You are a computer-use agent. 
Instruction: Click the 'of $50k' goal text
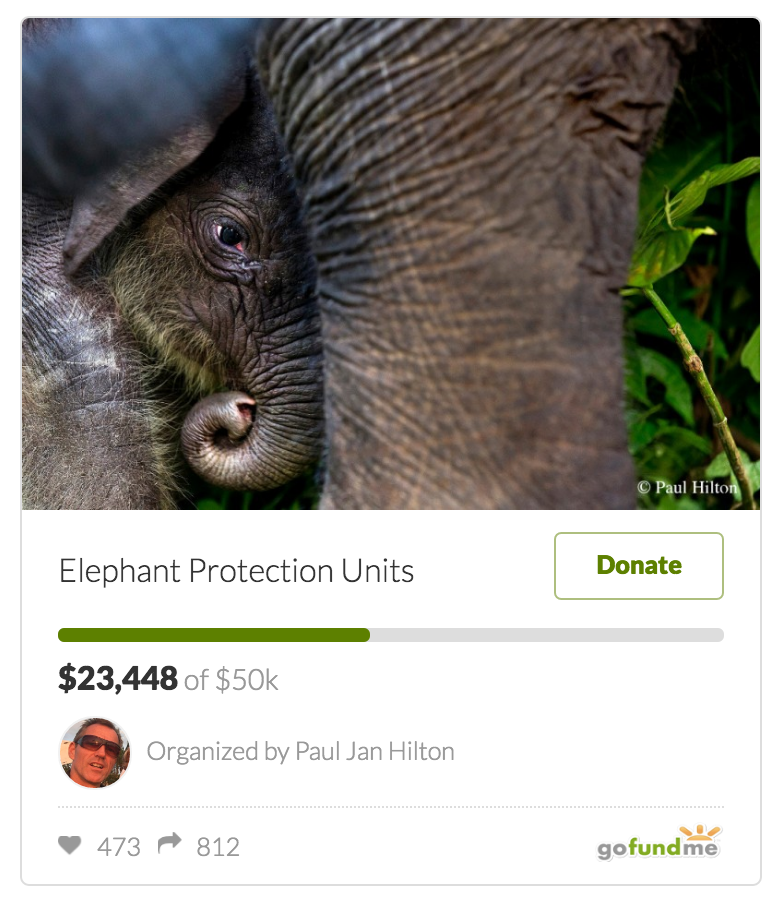pyautogui.click(x=231, y=680)
